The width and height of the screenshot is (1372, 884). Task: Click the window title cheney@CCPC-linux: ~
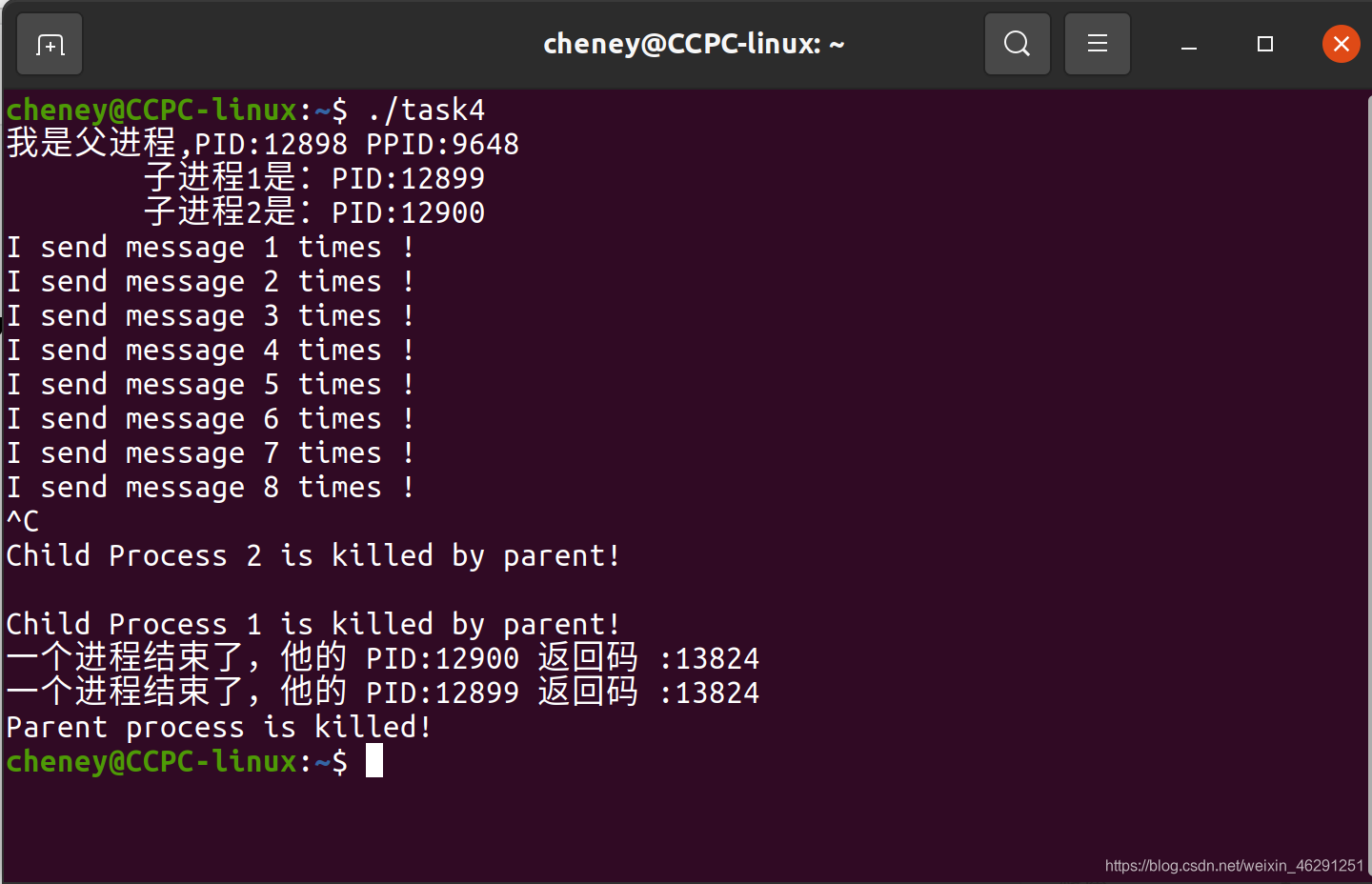point(694,44)
